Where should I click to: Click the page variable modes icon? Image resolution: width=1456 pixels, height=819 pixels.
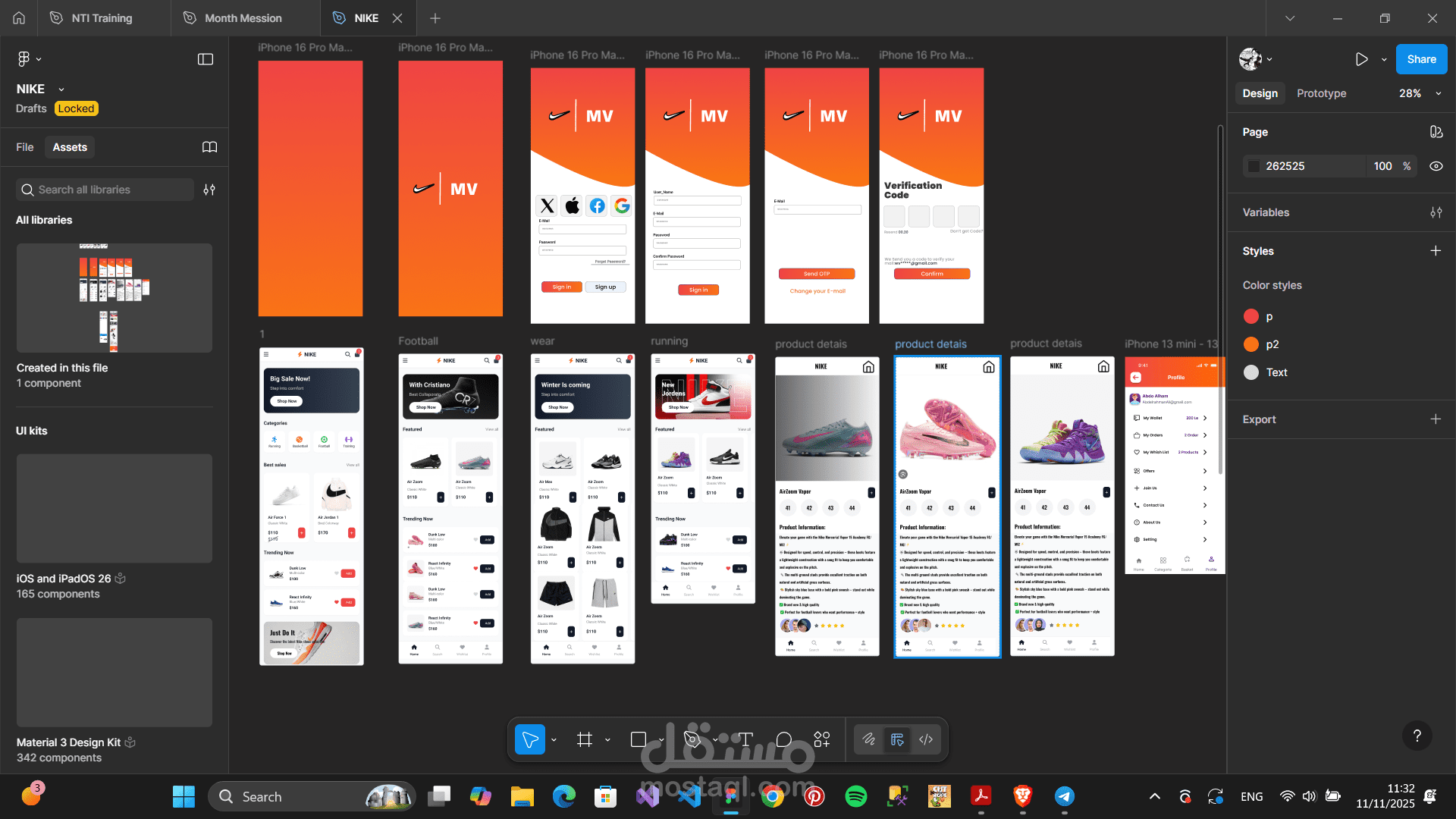coord(1436,132)
